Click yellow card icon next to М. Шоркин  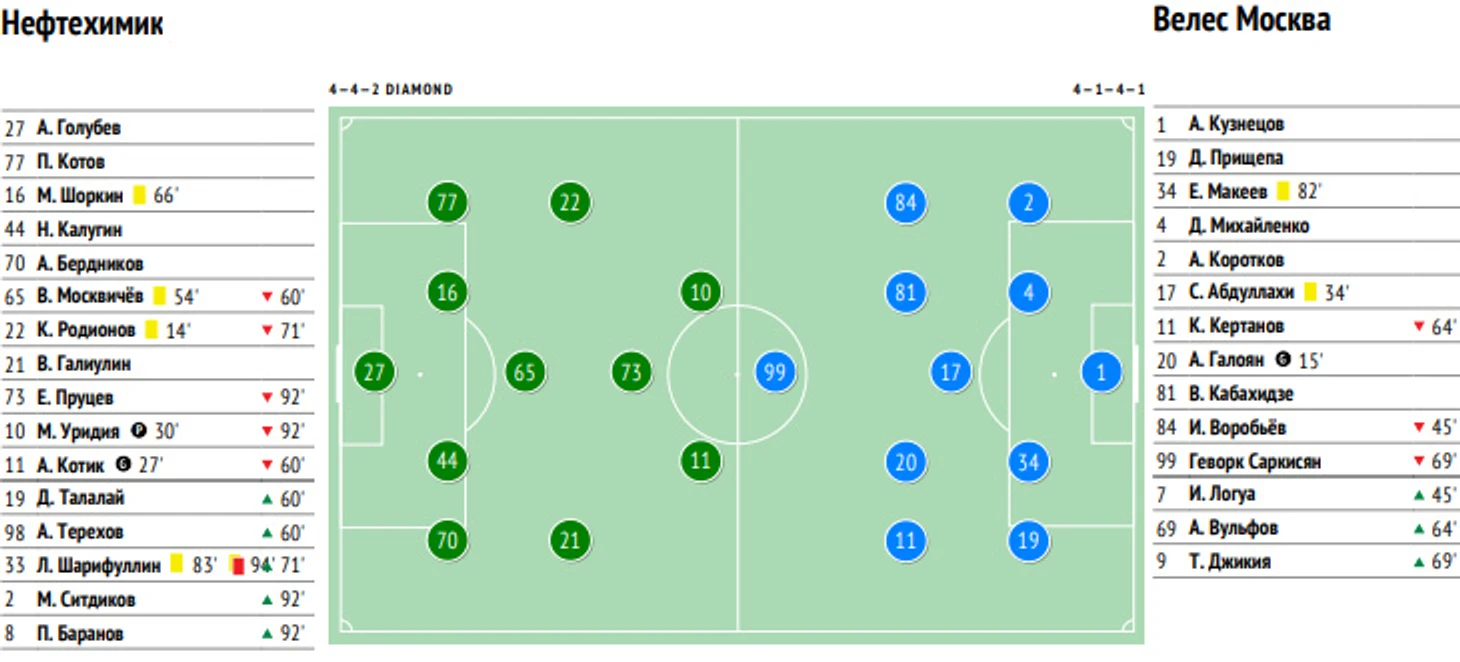(139, 195)
